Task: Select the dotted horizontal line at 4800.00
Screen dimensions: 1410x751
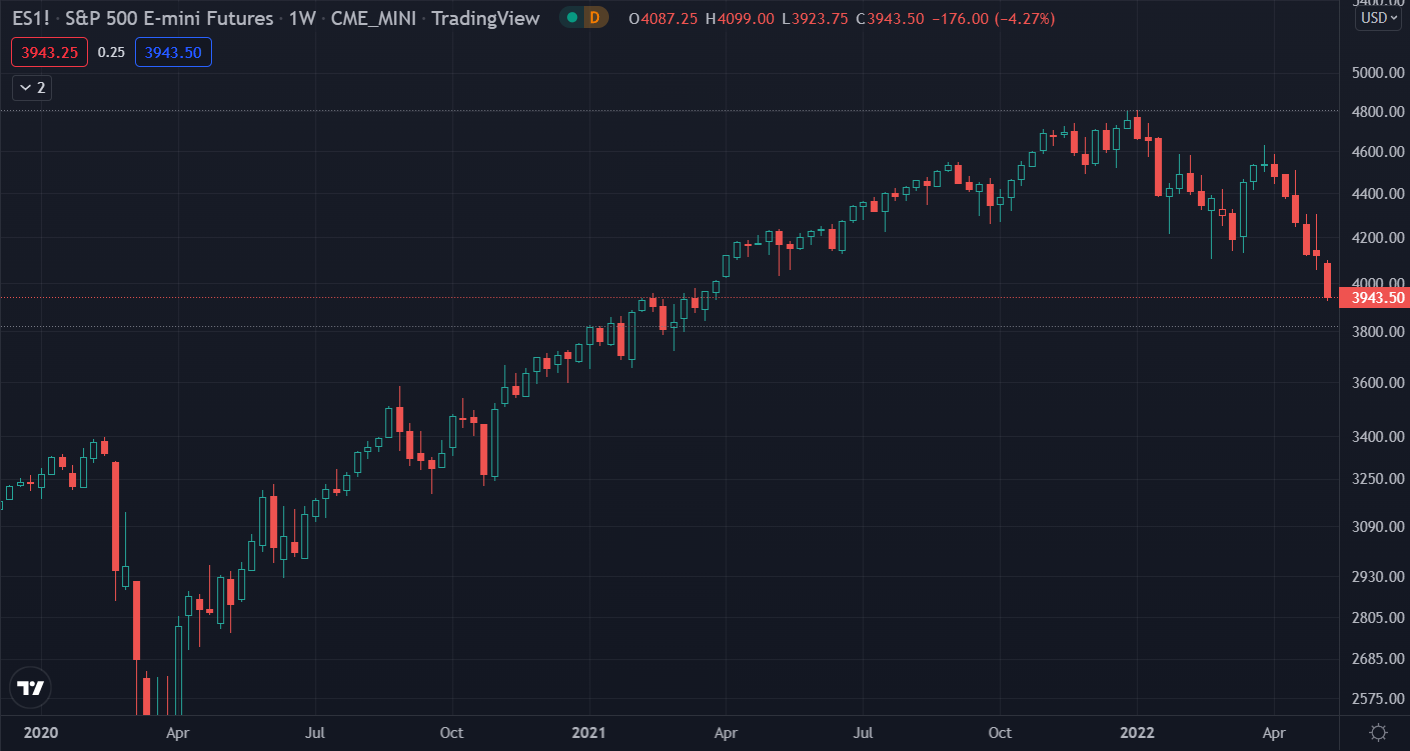Action: (668, 111)
